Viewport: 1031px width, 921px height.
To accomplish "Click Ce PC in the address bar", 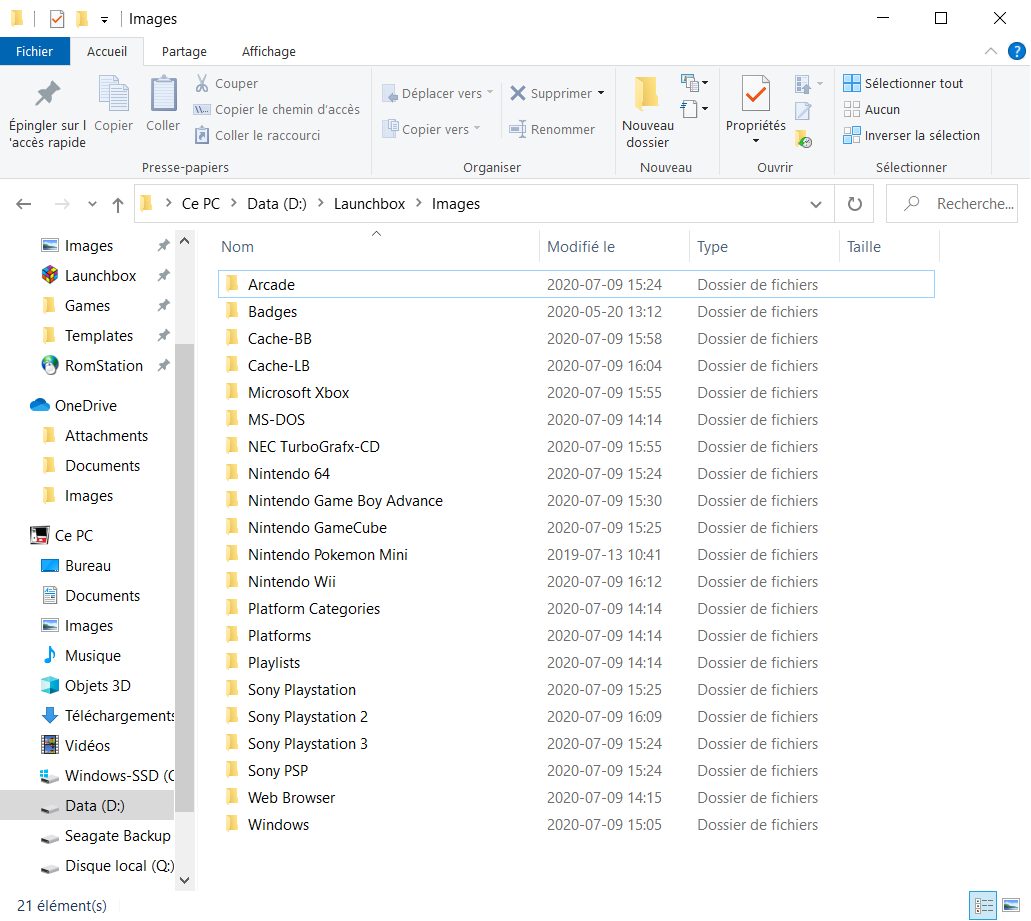I will (x=201, y=204).
